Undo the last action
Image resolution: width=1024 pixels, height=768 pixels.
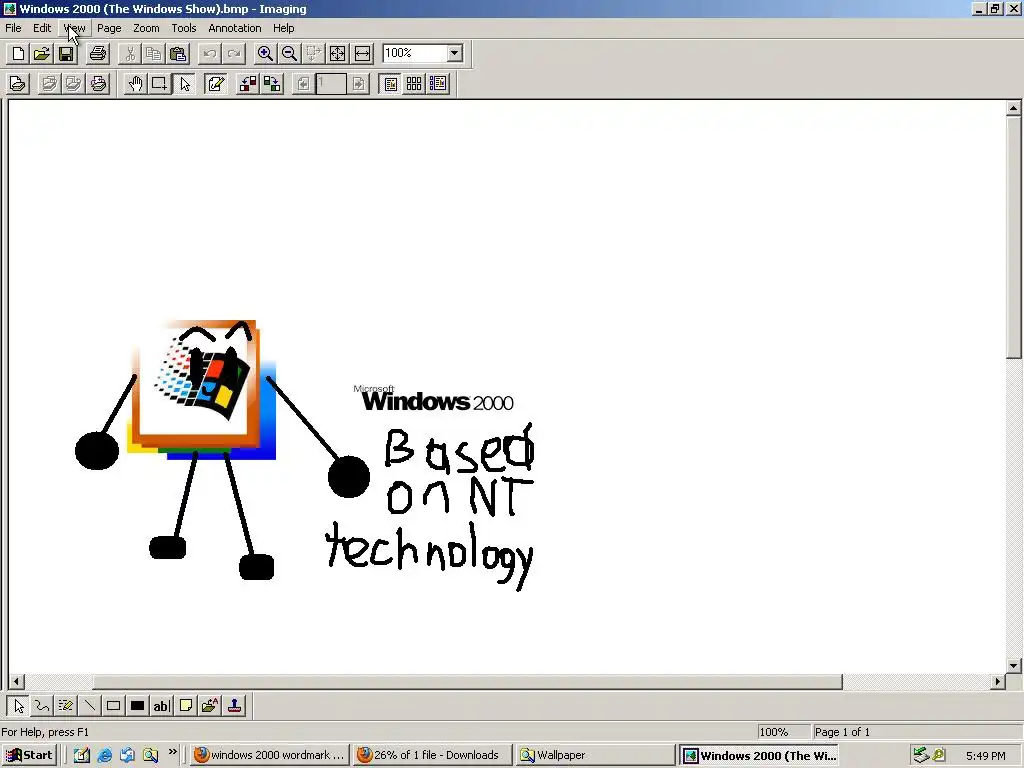coord(210,54)
